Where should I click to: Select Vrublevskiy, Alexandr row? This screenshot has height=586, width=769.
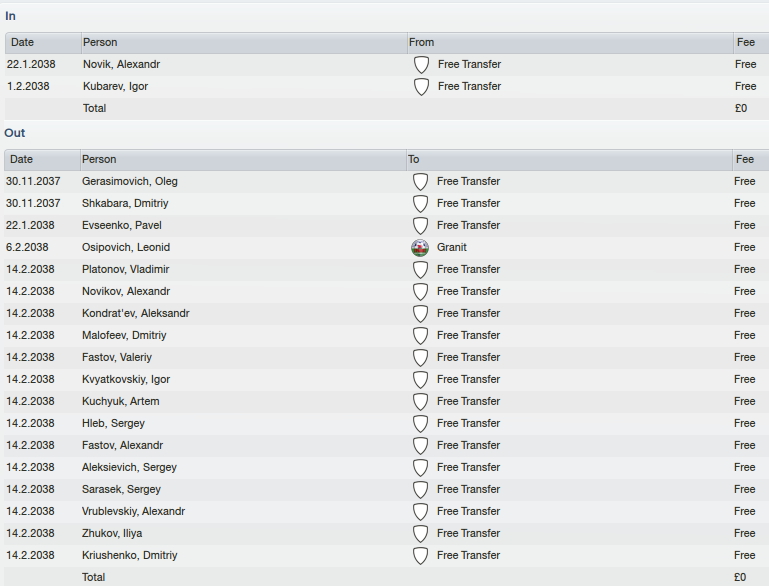click(x=386, y=511)
